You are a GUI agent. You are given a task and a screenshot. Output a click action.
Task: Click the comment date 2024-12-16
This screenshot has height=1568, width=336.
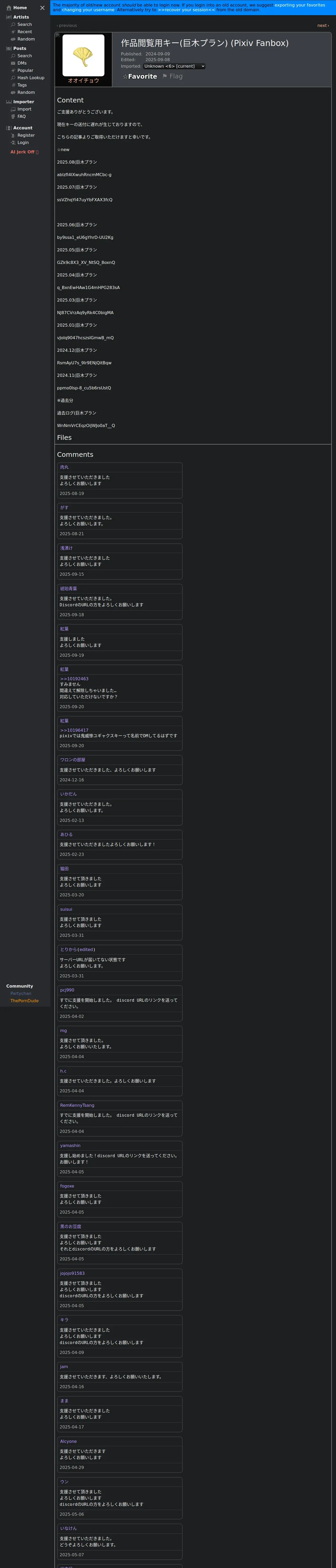click(72, 780)
